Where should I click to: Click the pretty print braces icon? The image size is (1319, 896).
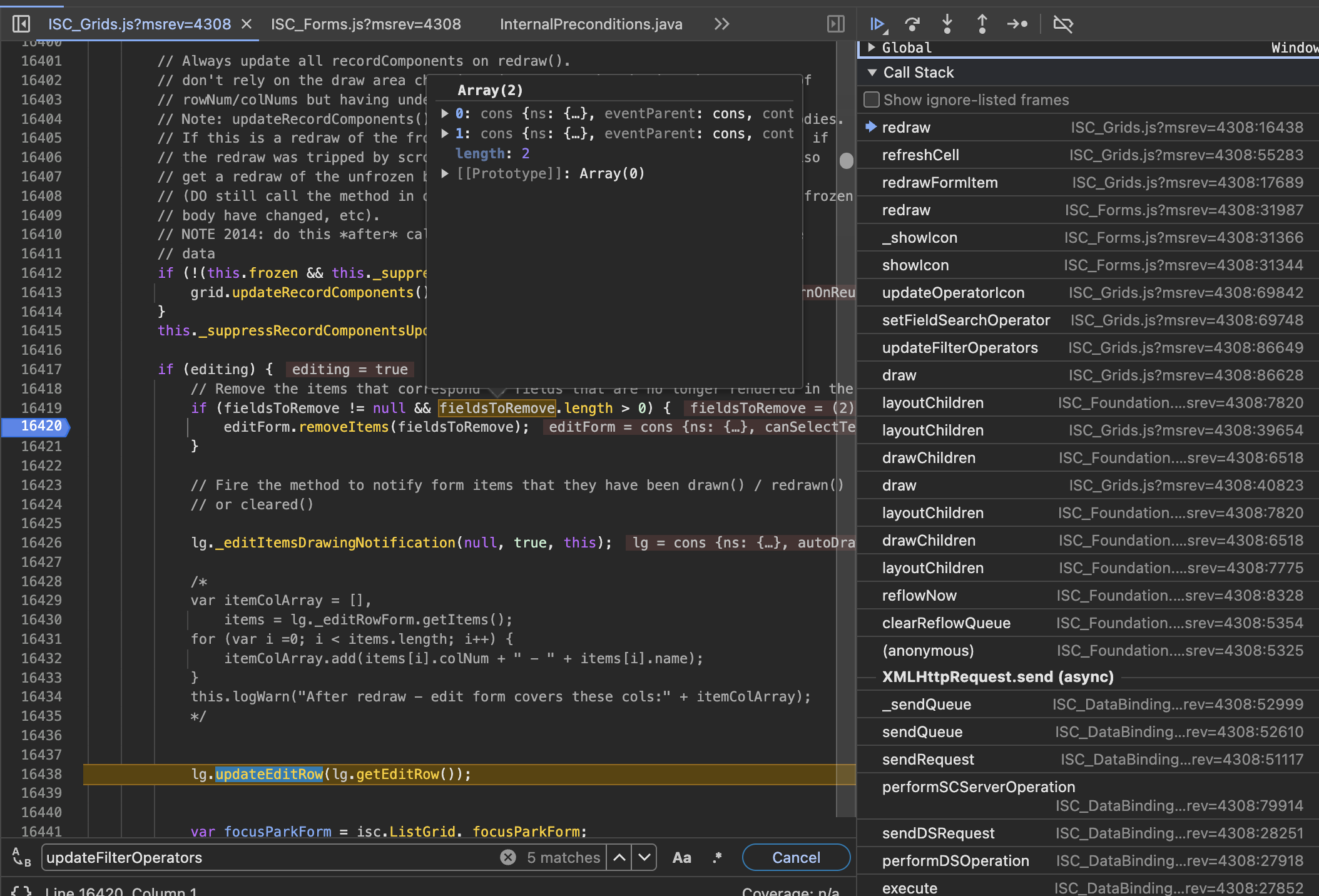(21, 891)
